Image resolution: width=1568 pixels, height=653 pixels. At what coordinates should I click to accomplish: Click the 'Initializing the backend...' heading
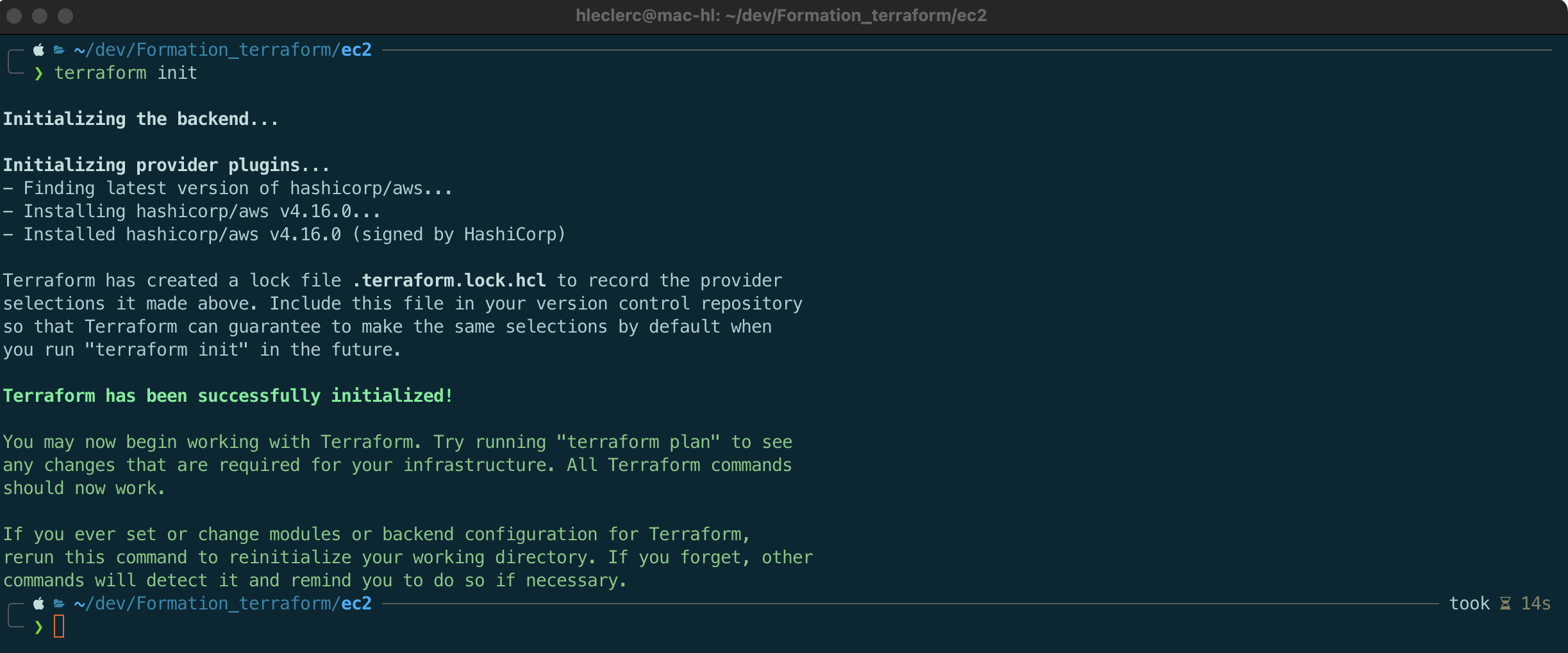point(141,119)
